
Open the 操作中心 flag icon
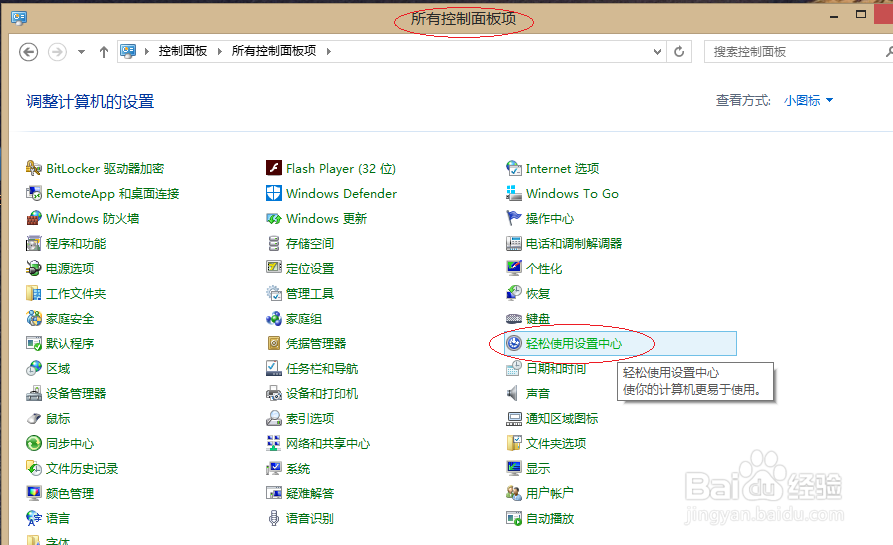coord(514,219)
